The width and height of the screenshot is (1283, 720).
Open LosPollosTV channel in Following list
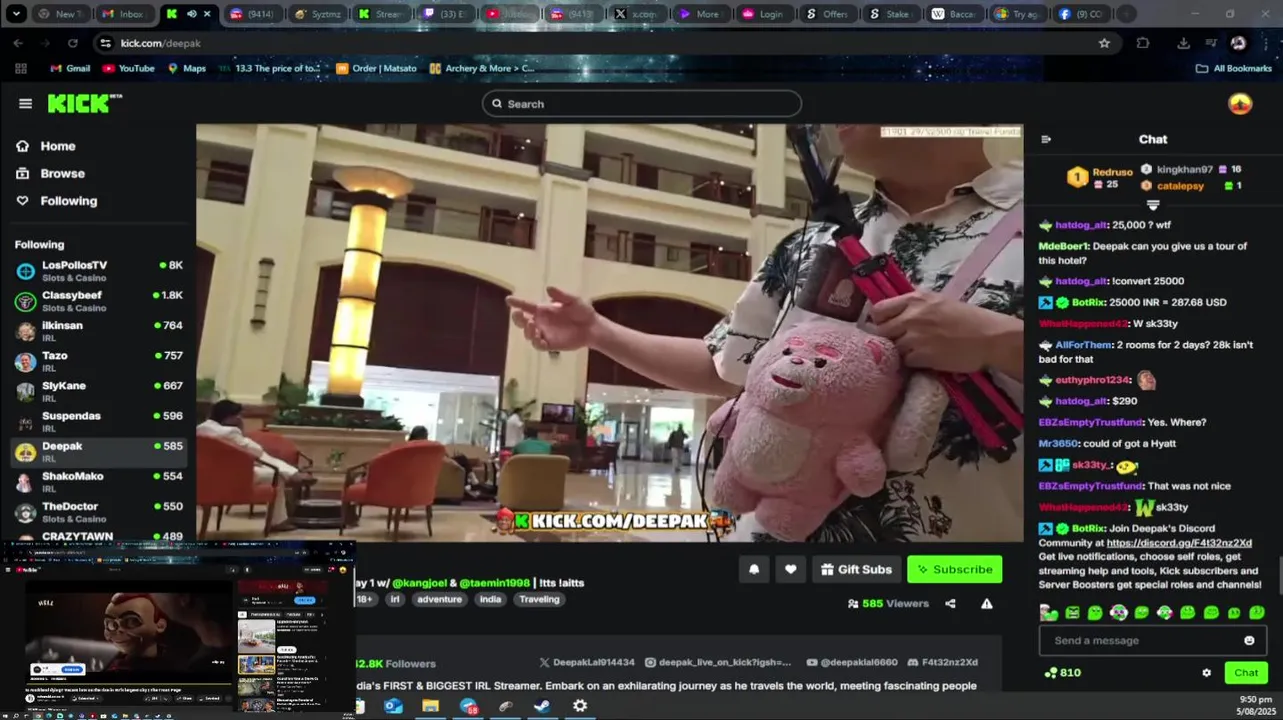click(x=98, y=271)
